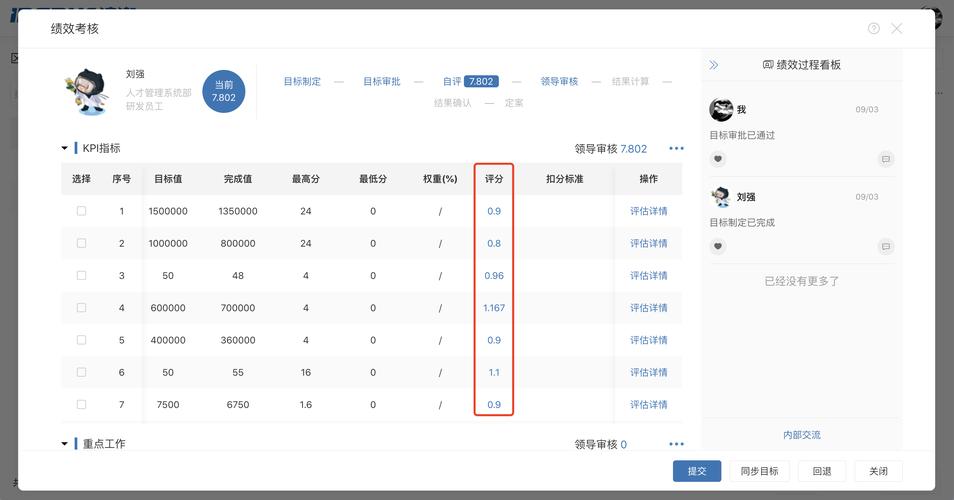Viewport: 954px width, 500px height.
Task: Click 刘强's avatar in the header
Action: [84, 90]
